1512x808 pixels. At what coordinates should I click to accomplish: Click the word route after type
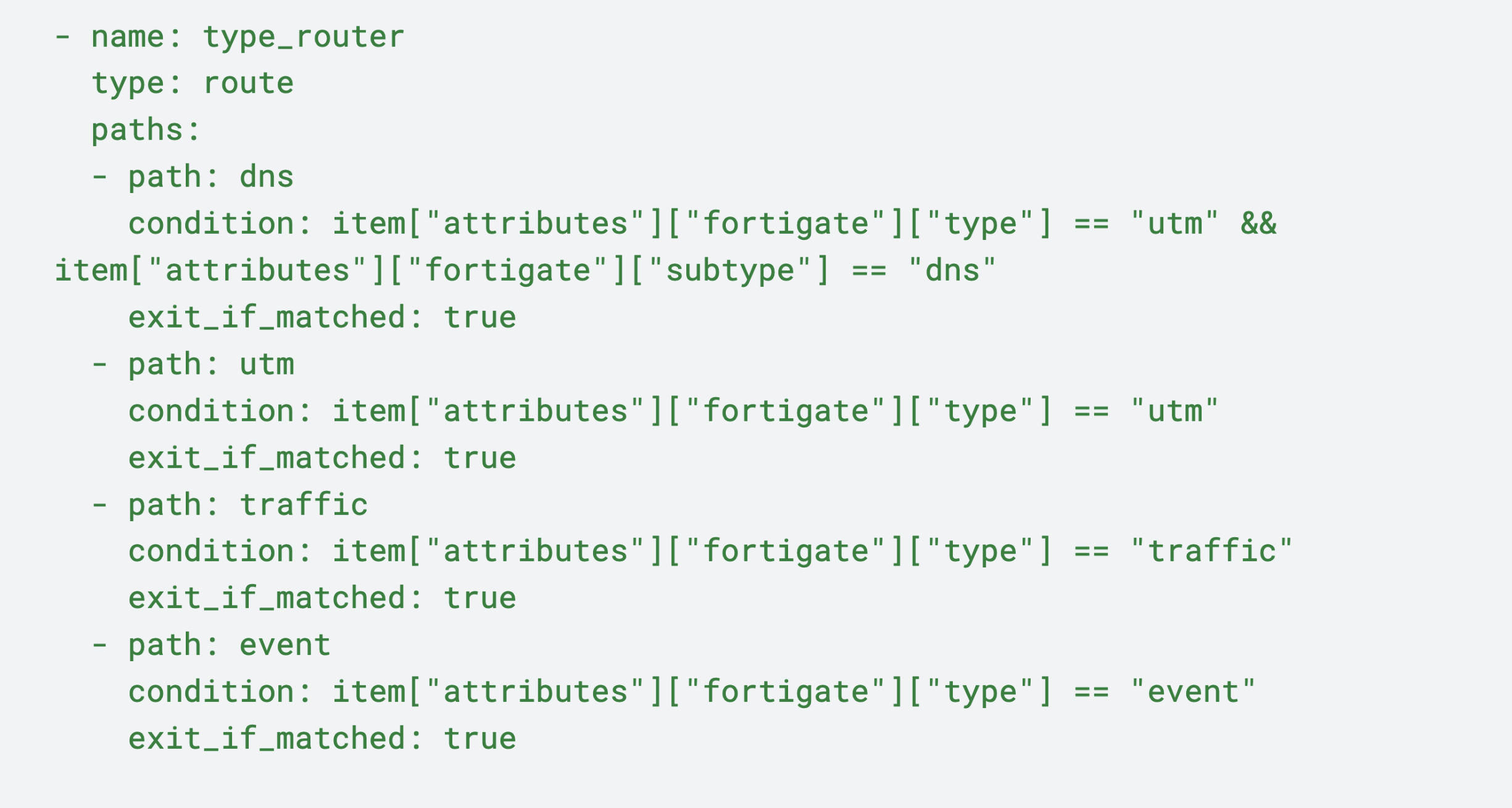(248, 83)
